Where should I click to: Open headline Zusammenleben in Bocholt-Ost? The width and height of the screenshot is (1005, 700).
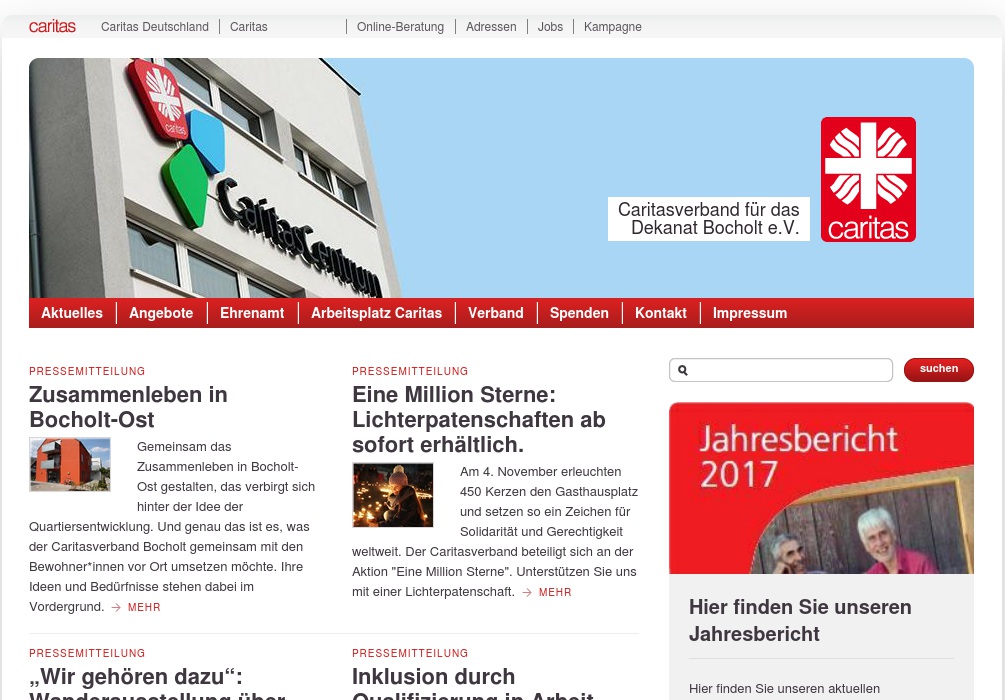[128, 406]
